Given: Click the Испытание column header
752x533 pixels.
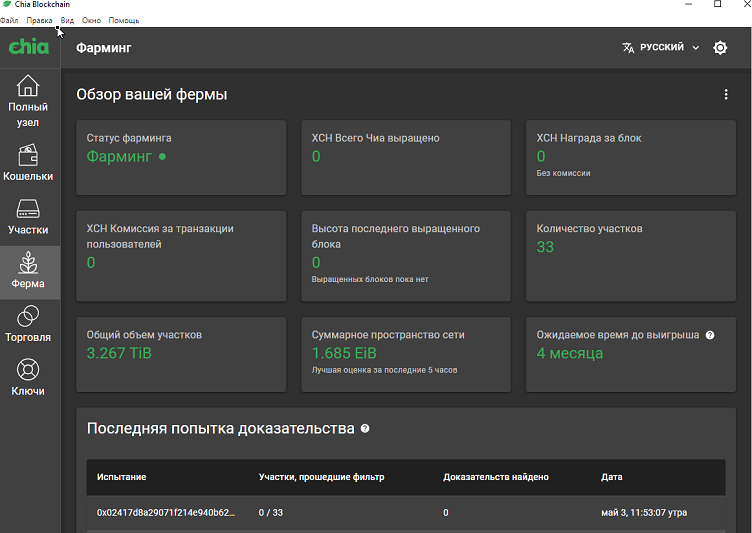Looking at the screenshot, I should point(121,477).
